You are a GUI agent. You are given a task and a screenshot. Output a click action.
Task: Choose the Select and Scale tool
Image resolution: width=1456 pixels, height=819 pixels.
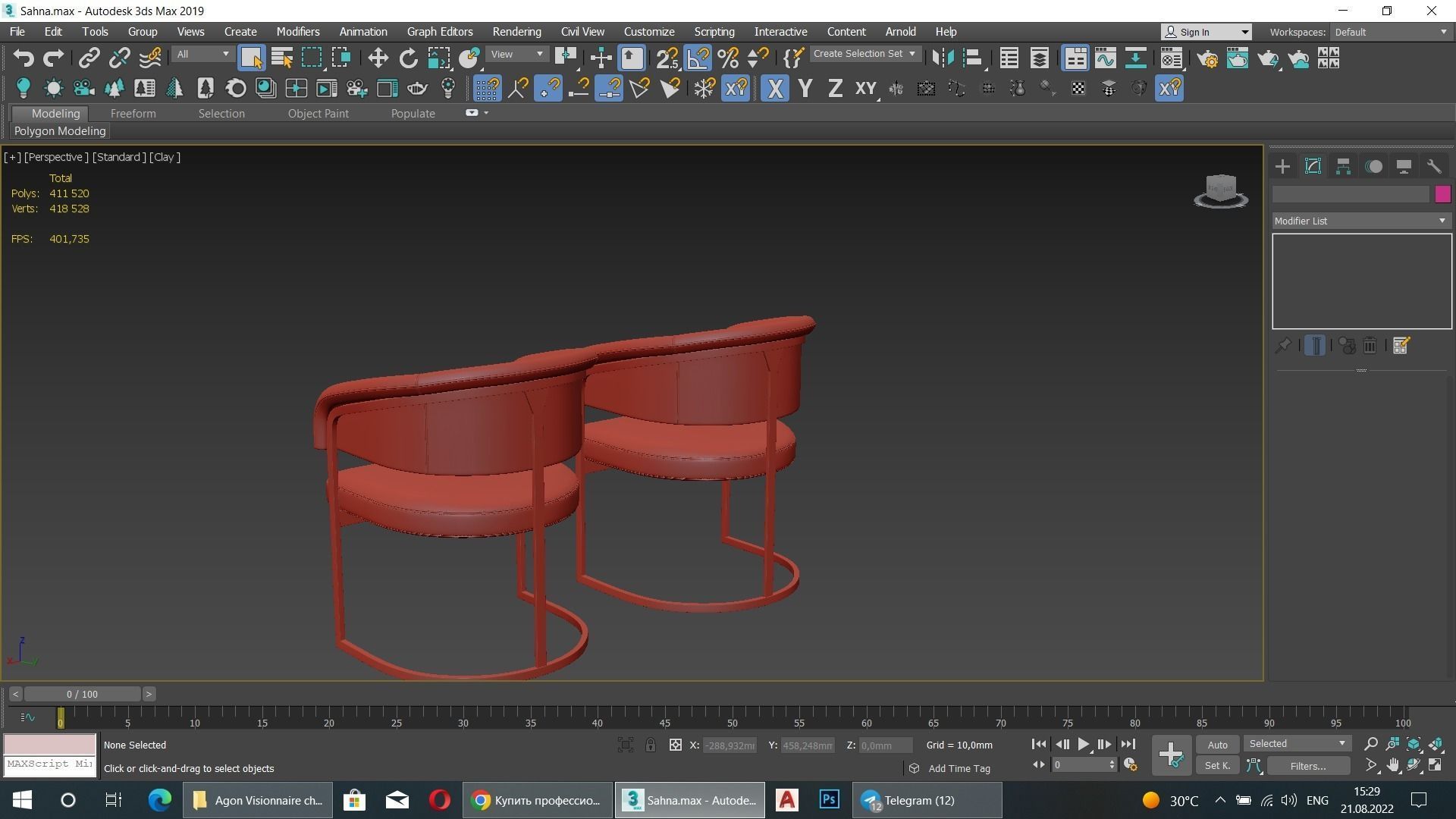[438, 58]
